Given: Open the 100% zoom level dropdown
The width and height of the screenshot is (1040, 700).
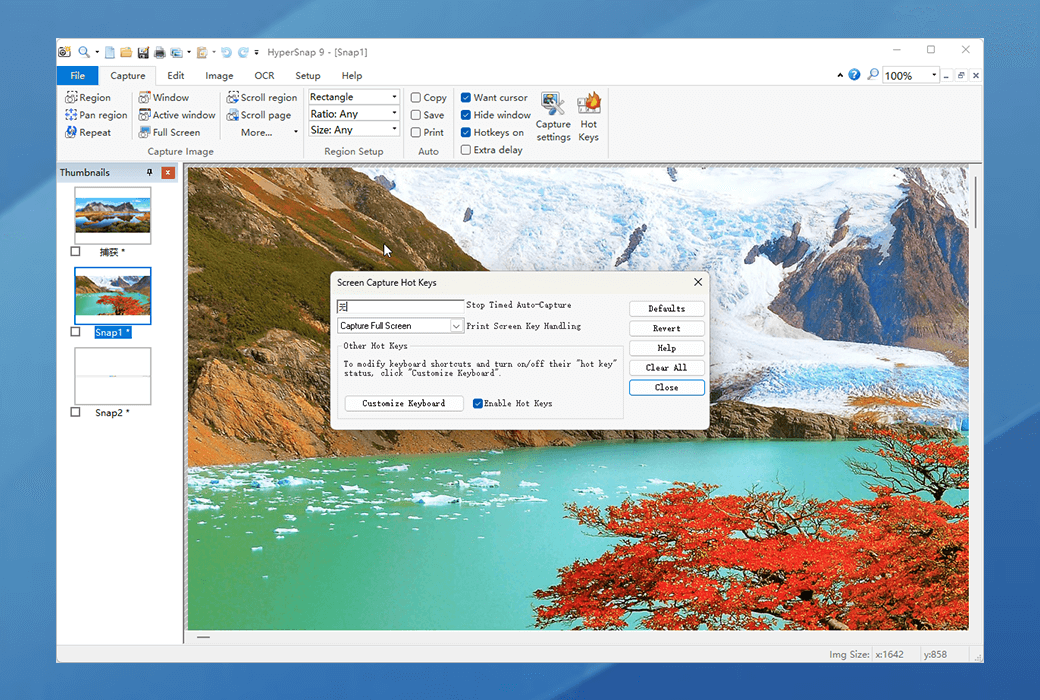Looking at the screenshot, I should pyautogui.click(x=934, y=75).
